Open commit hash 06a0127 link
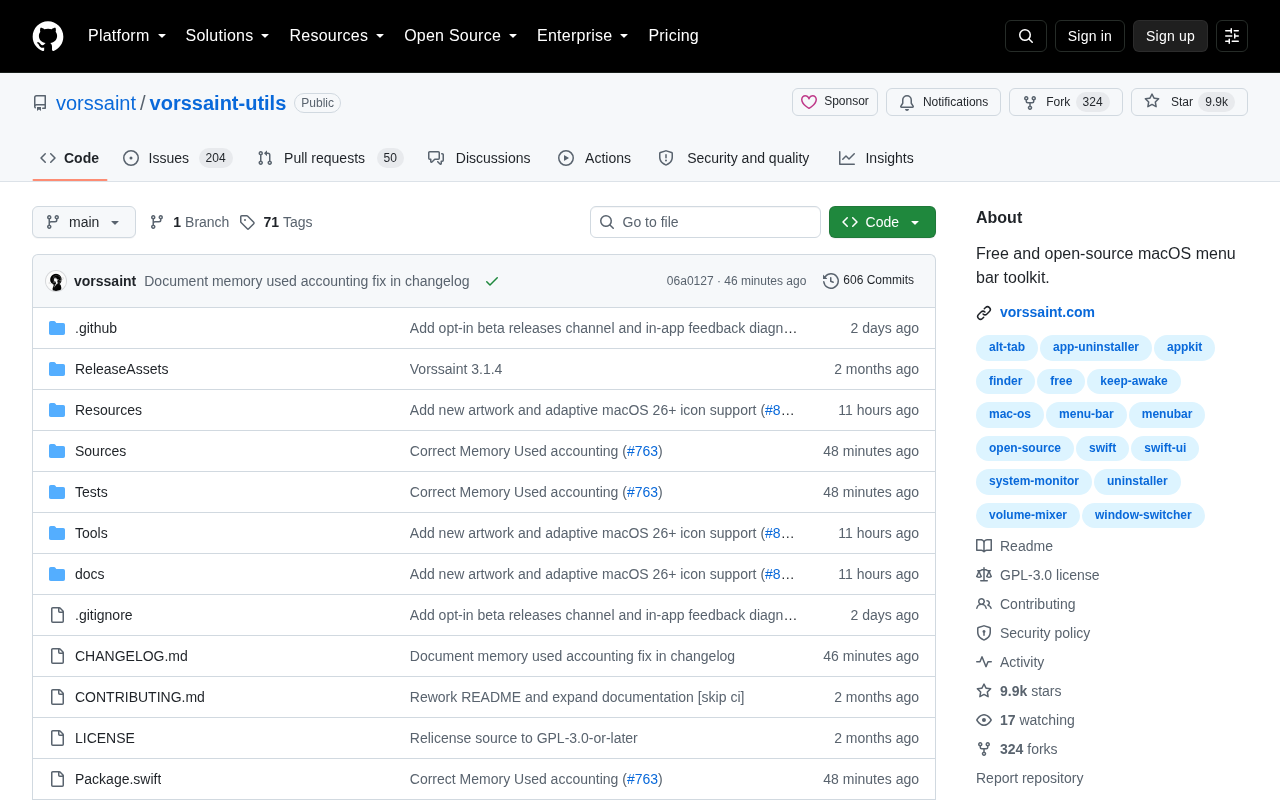The height and width of the screenshot is (800, 1280). pos(690,281)
